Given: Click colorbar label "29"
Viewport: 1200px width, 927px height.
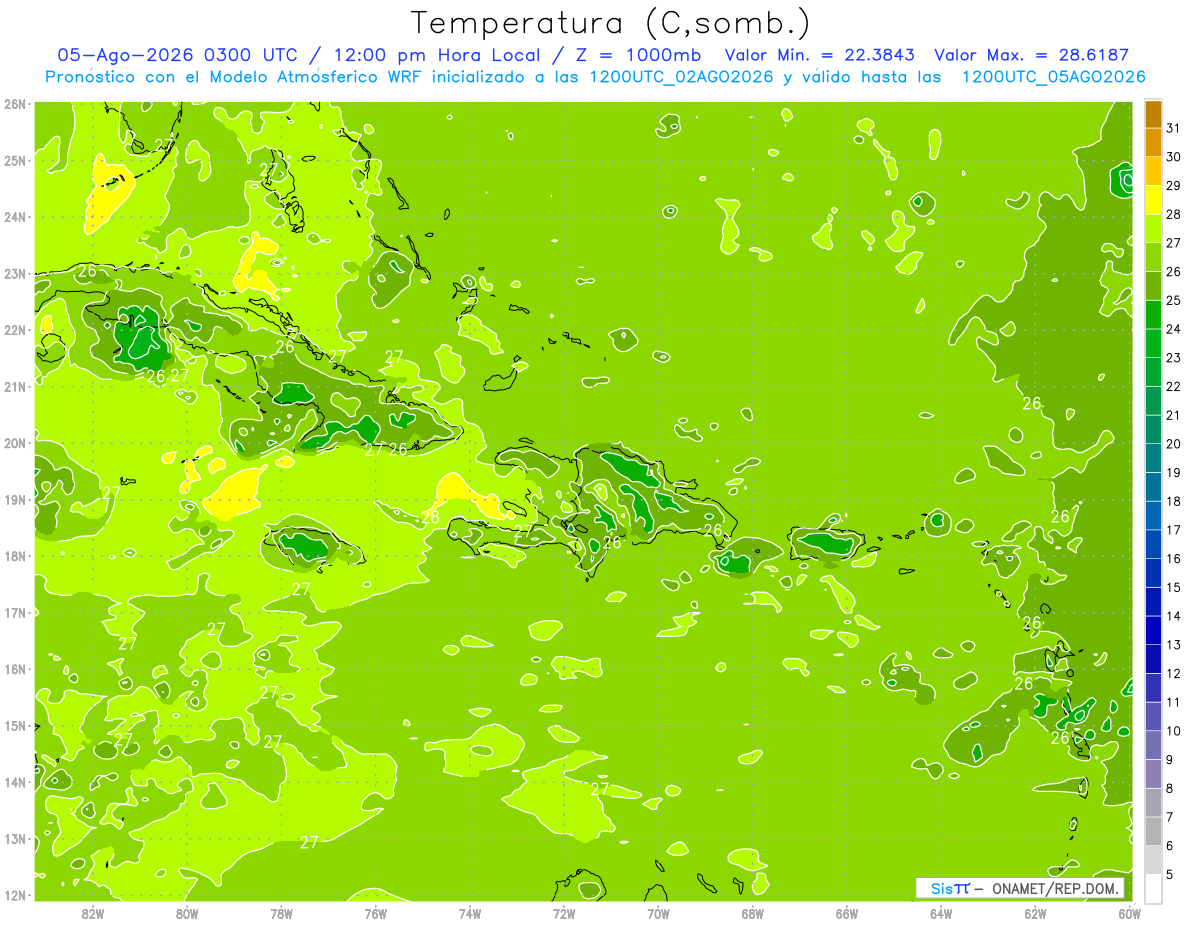Looking at the screenshot, I should click(1174, 185).
